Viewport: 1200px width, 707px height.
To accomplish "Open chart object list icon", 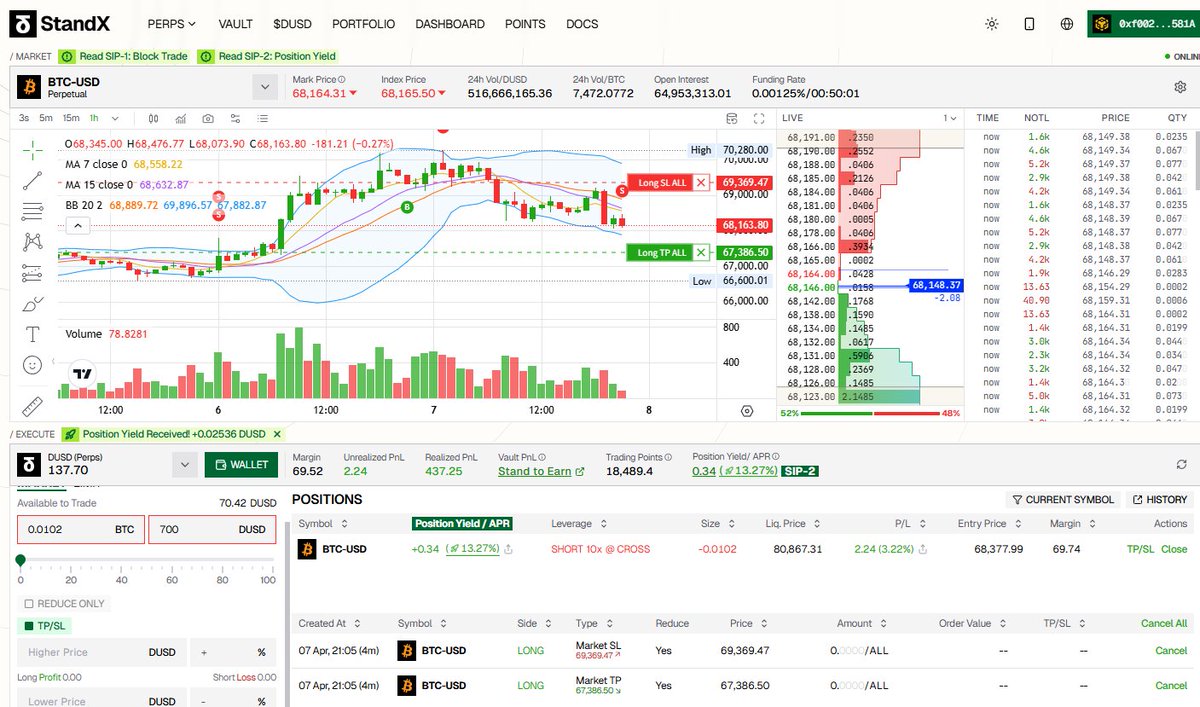I will [262, 118].
